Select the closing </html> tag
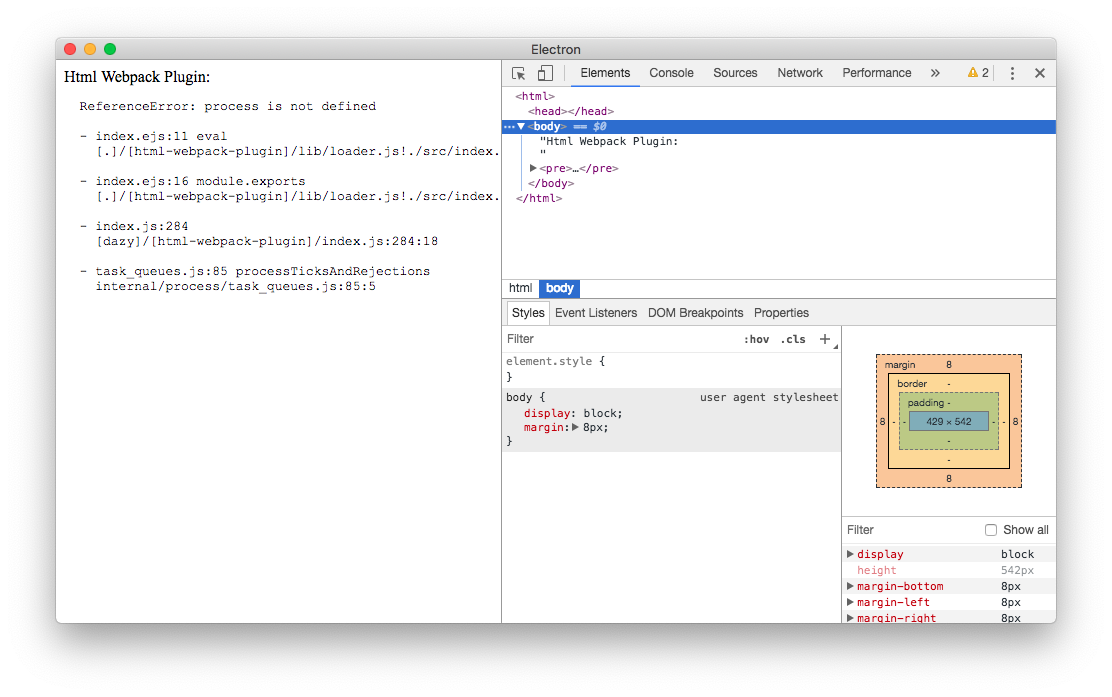The height and width of the screenshot is (697, 1112). click(x=539, y=199)
